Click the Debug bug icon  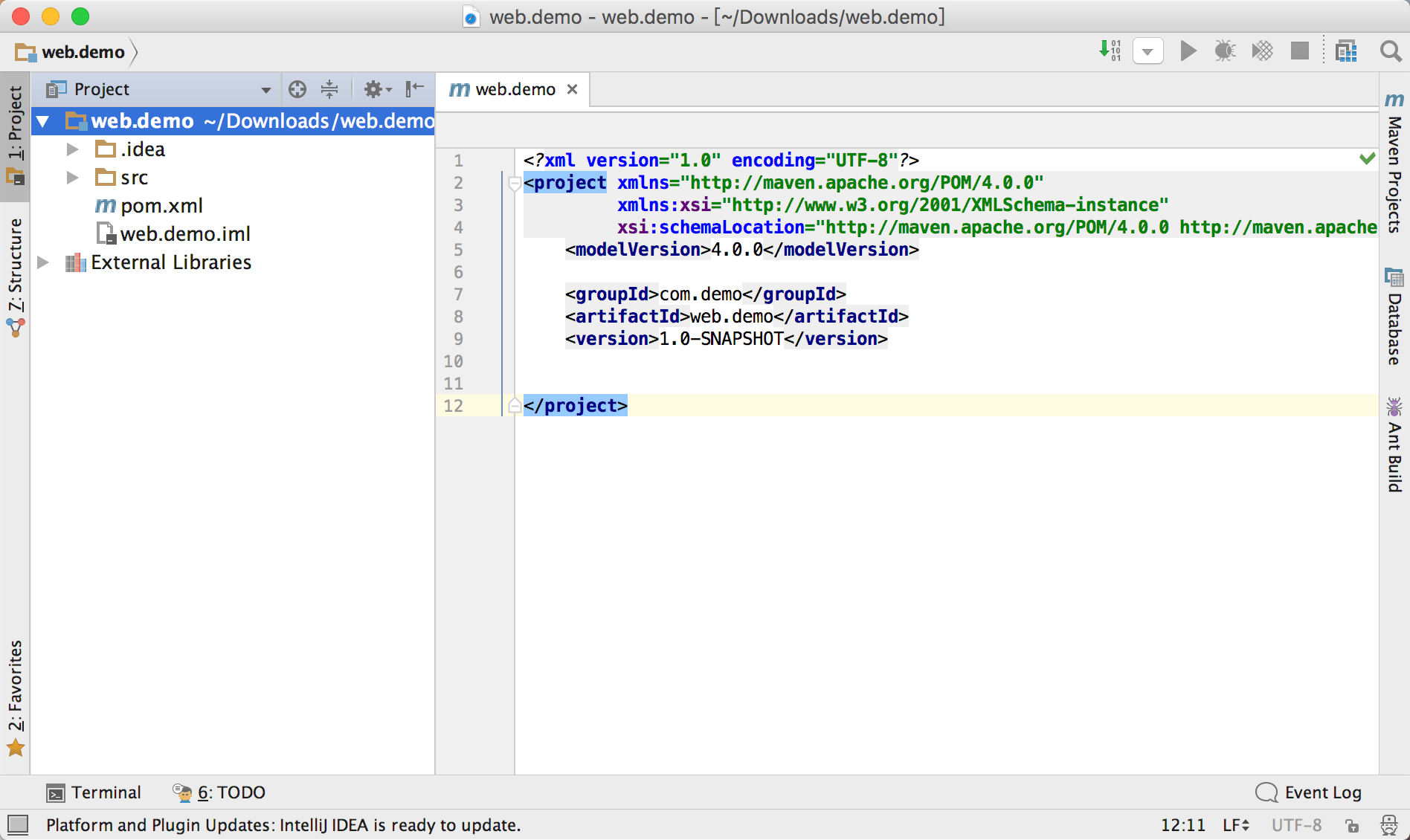pyautogui.click(x=1225, y=51)
